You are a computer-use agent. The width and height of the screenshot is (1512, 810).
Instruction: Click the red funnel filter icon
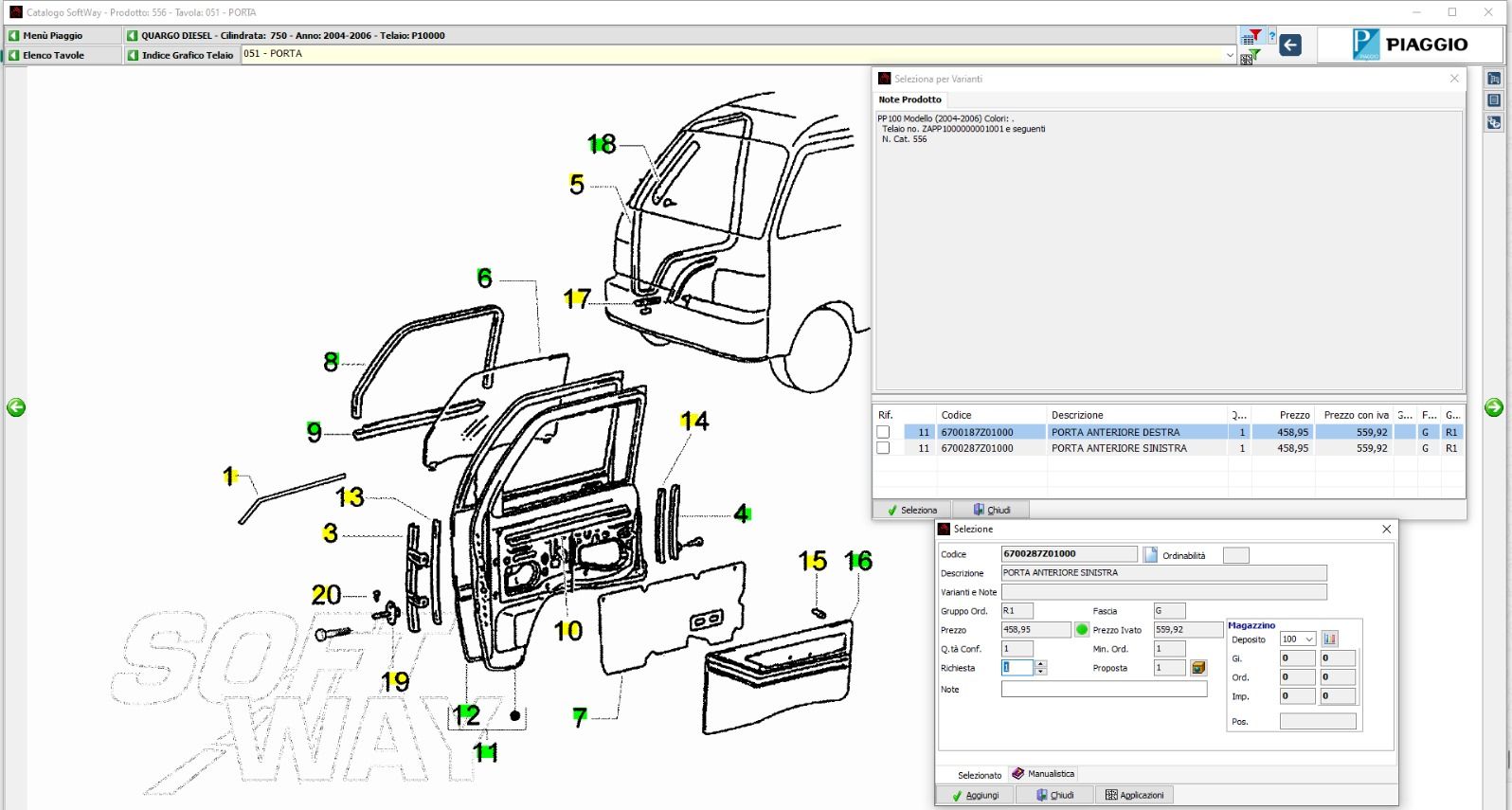[1254, 36]
